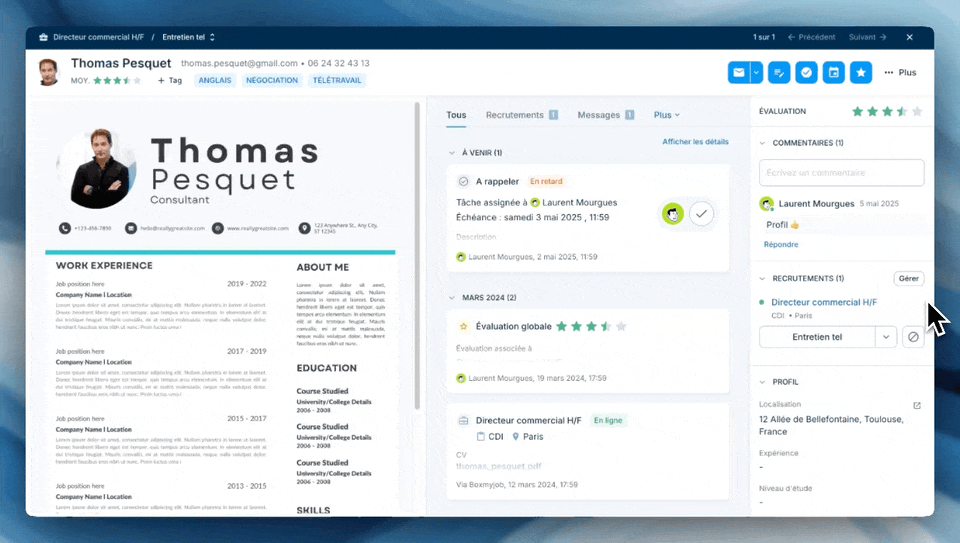Click the Évaluation globale star icon
This screenshot has width=960, height=543.
(463, 326)
